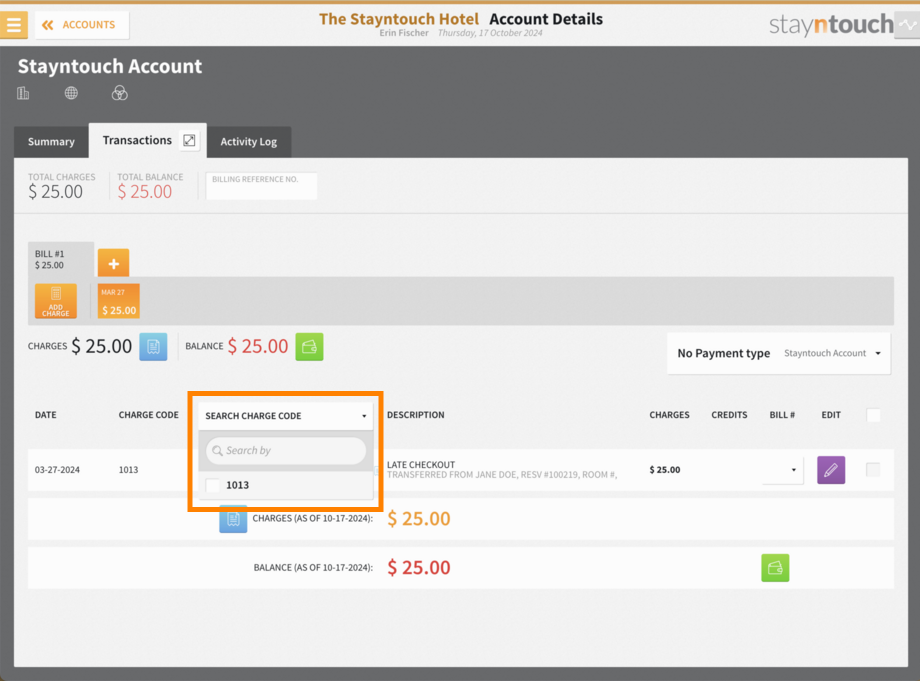
Task: Click the overlapping circles icon
Action: pyautogui.click(x=120, y=93)
